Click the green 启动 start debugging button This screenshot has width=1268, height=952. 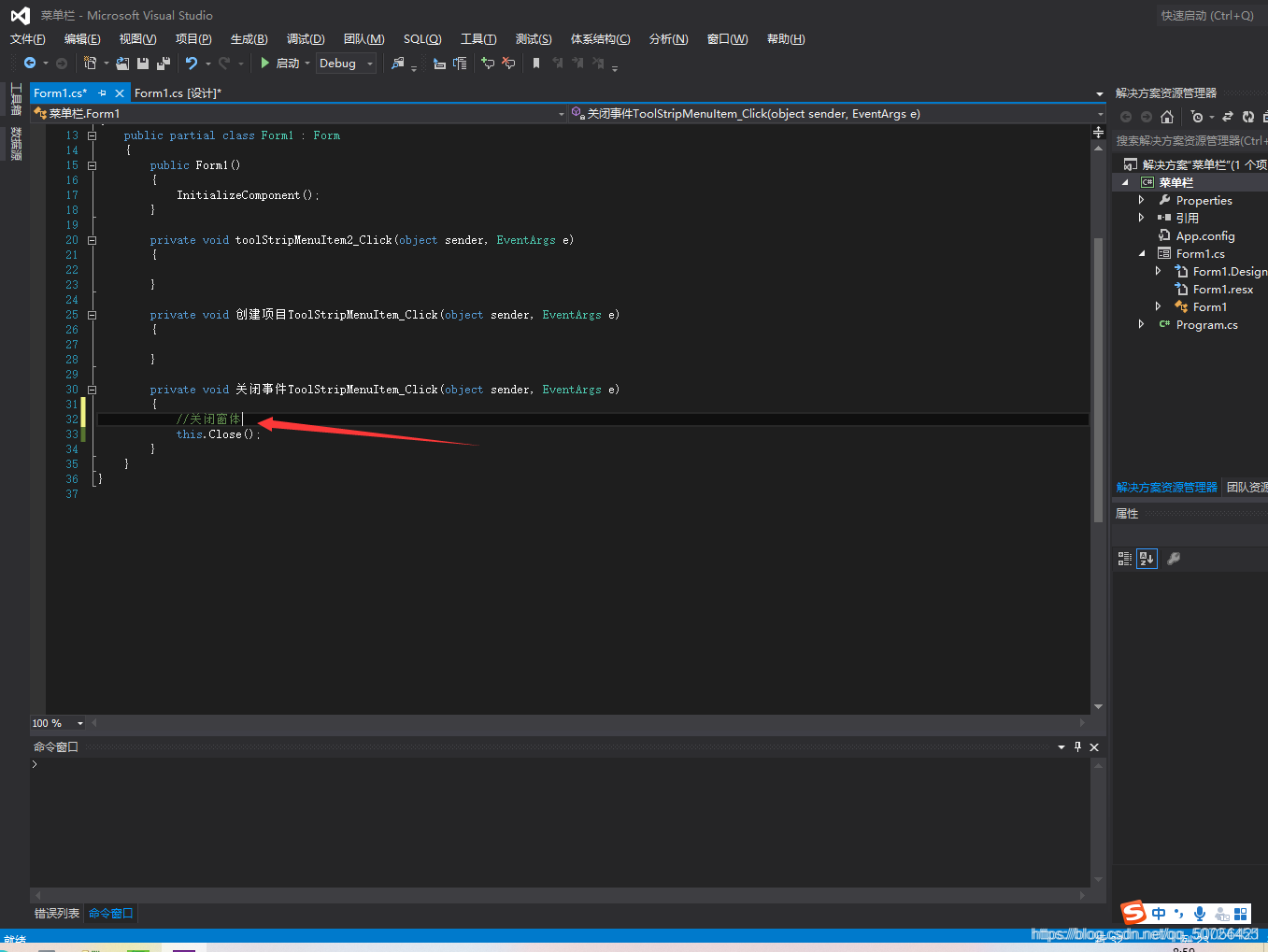[x=280, y=63]
